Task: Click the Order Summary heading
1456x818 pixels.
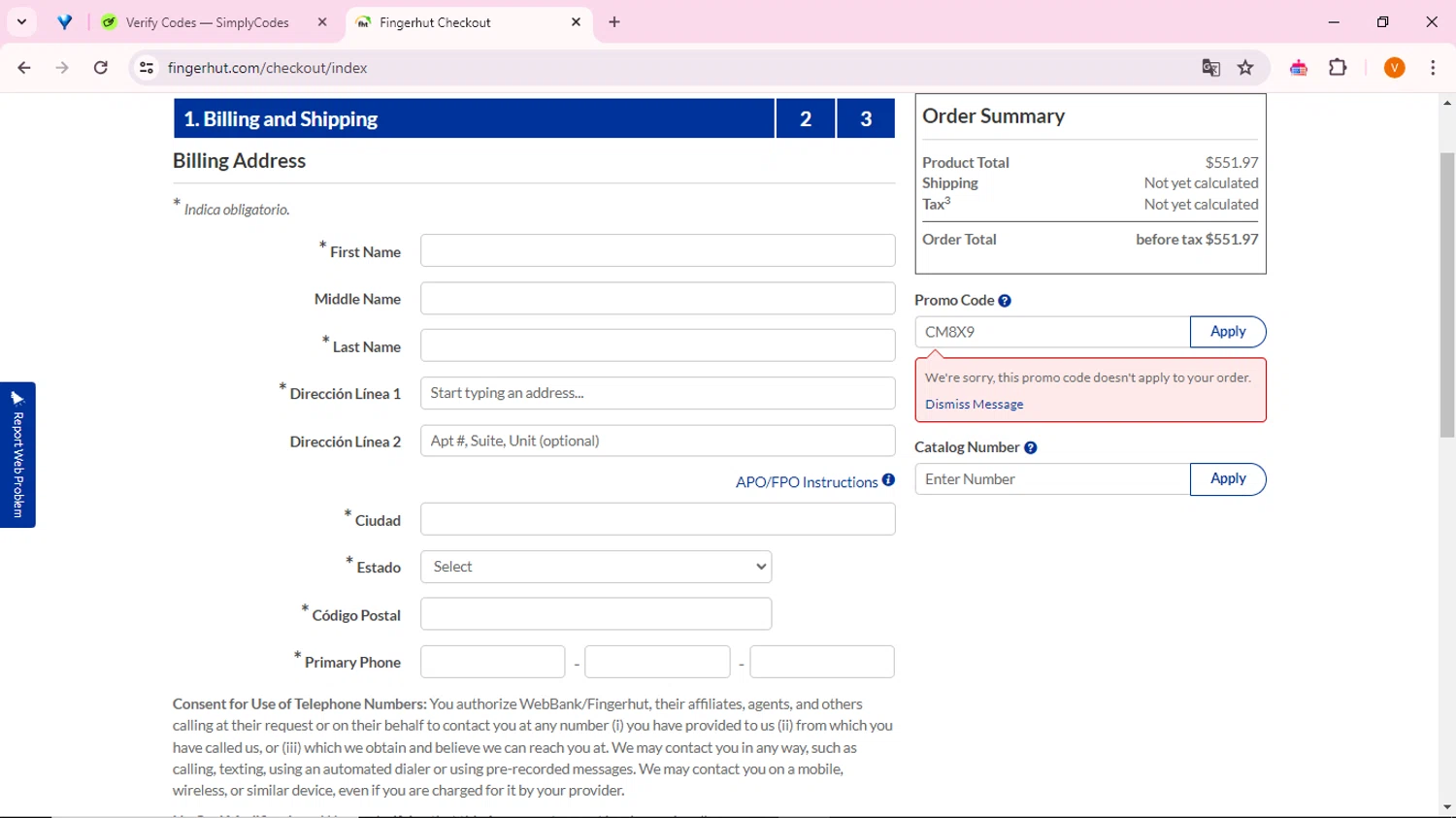Action: point(993,115)
